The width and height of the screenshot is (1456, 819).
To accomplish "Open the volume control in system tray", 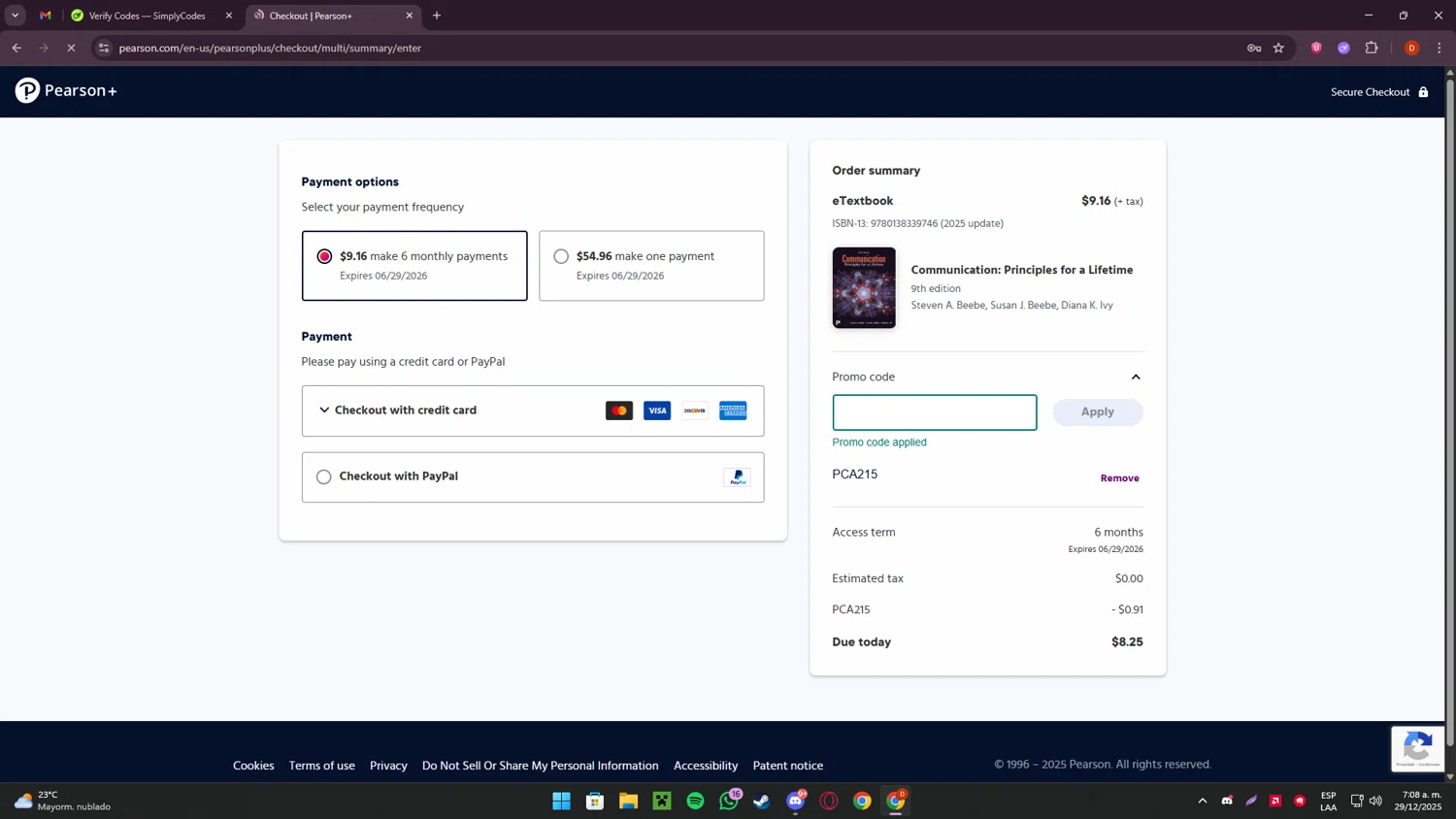I will click(x=1375, y=801).
